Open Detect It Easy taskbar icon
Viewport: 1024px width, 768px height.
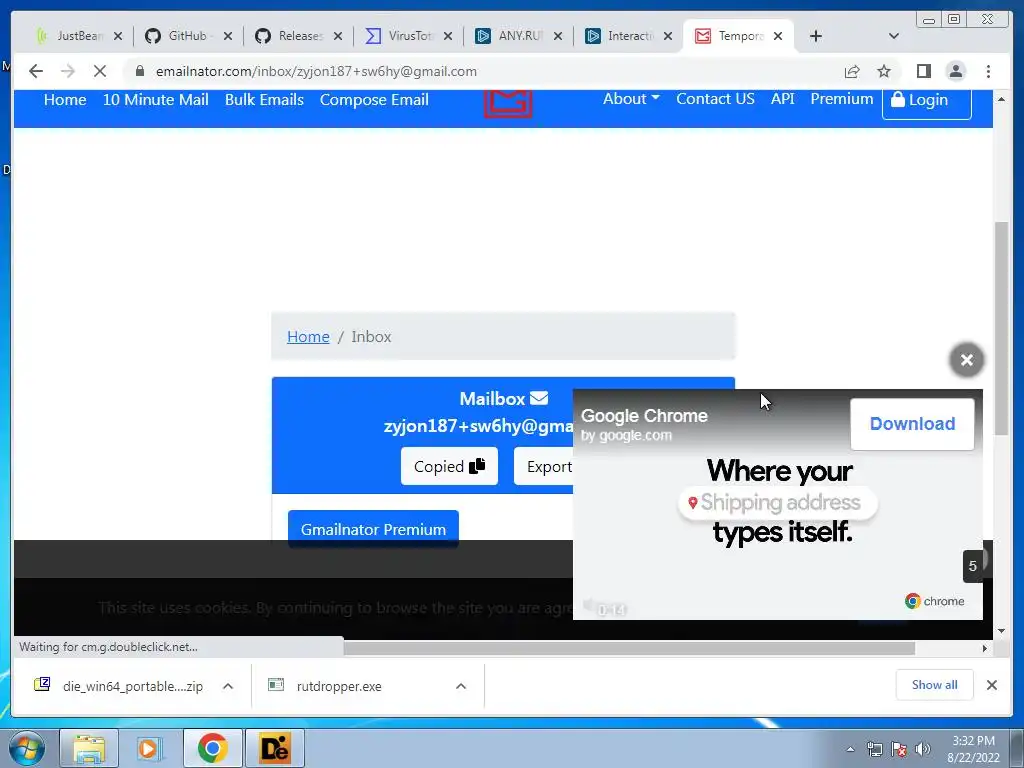[x=274, y=748]
